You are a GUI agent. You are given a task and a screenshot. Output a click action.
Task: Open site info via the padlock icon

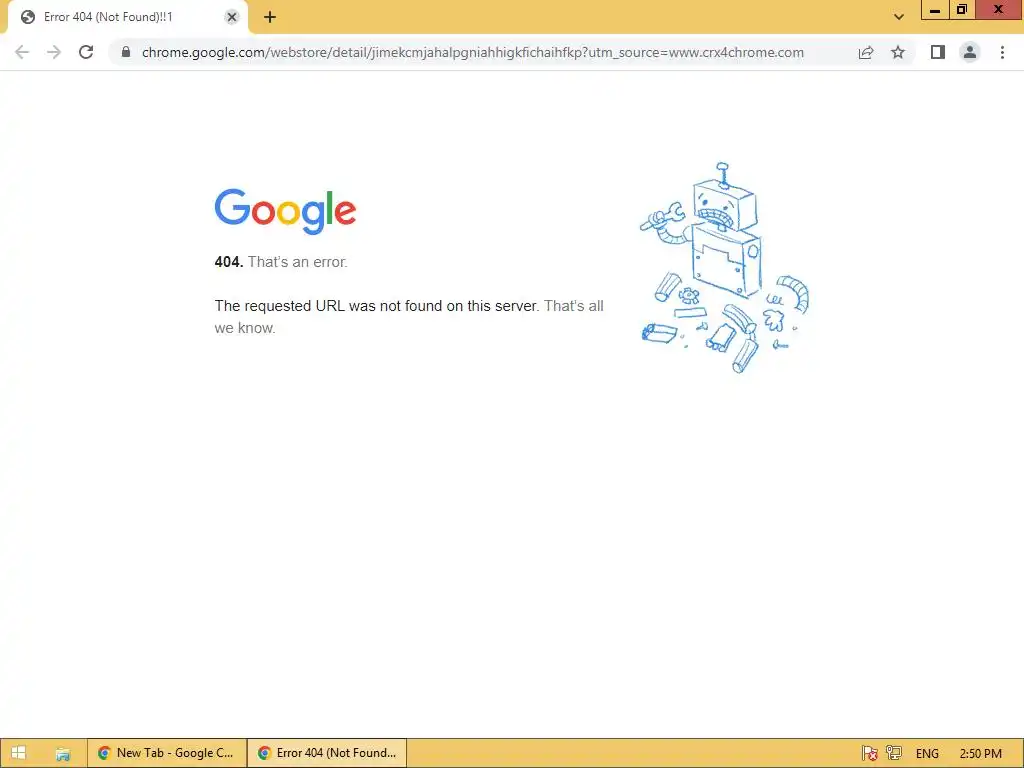coord(126,52)
